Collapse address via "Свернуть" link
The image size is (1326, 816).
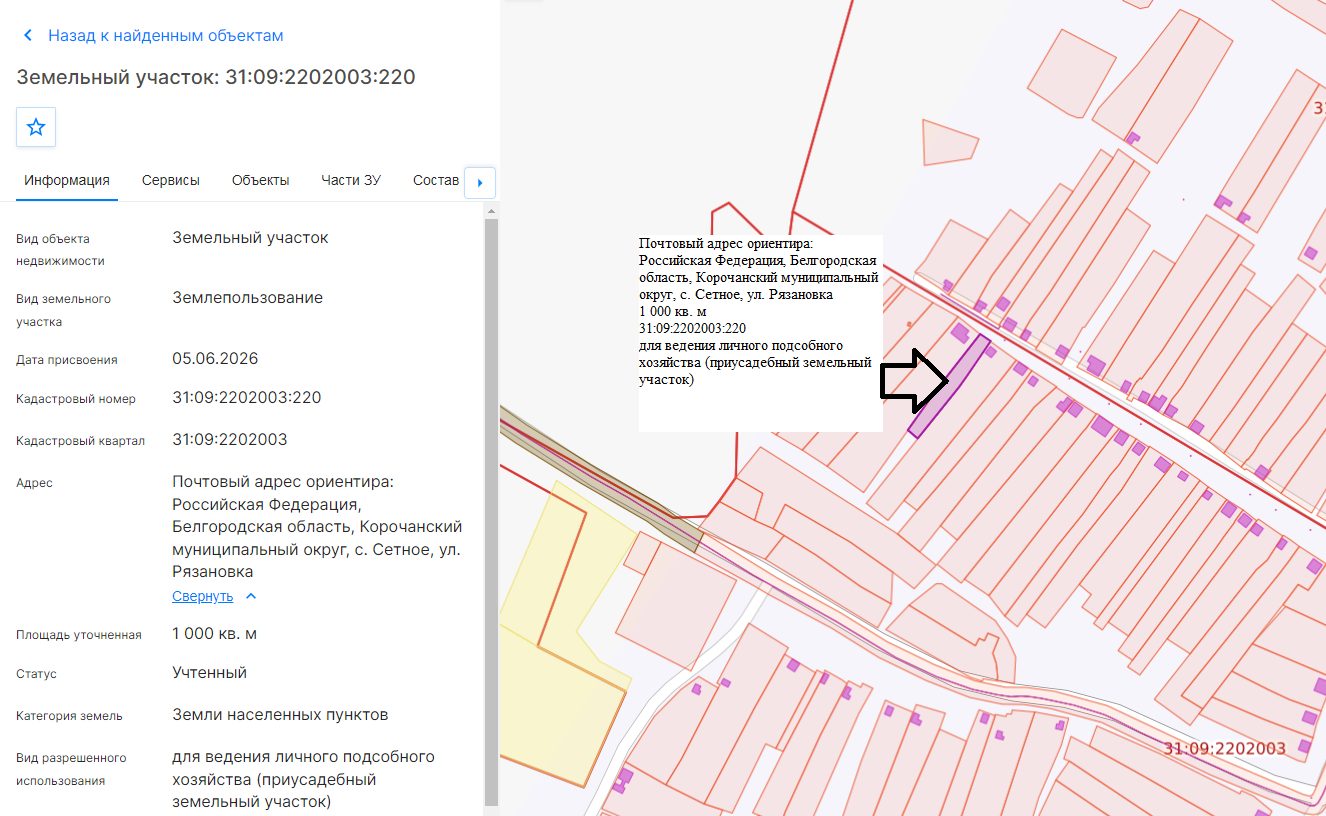coord(202,596)
